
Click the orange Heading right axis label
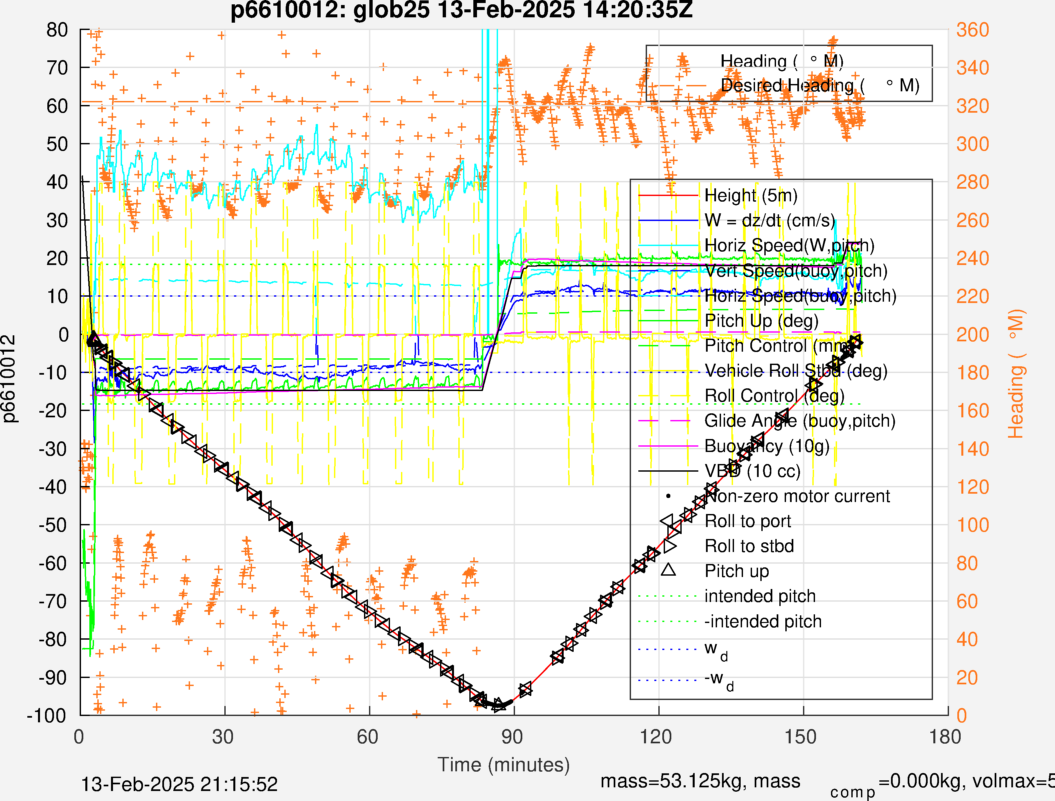(1017, 372)
